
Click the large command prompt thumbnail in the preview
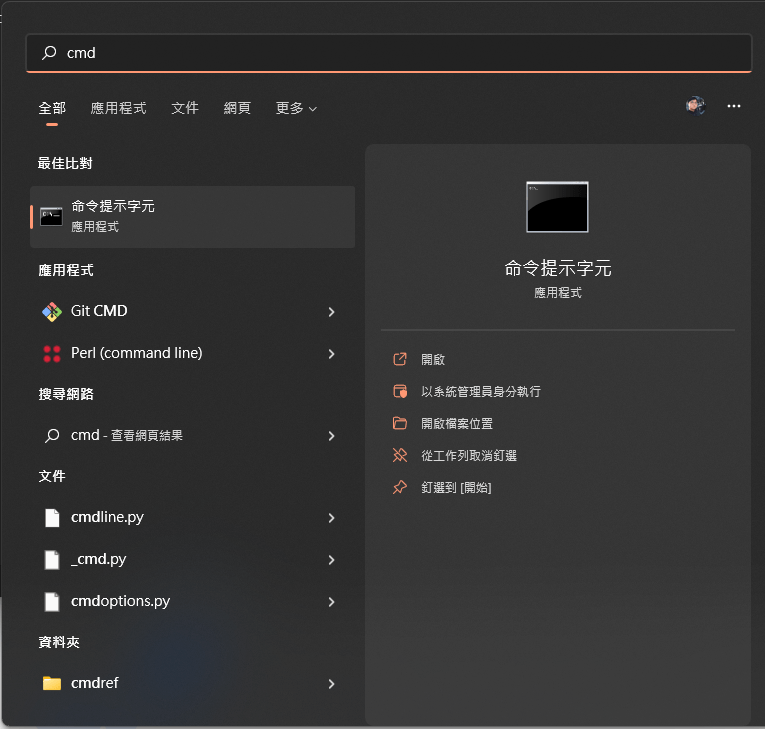[557, 207]
